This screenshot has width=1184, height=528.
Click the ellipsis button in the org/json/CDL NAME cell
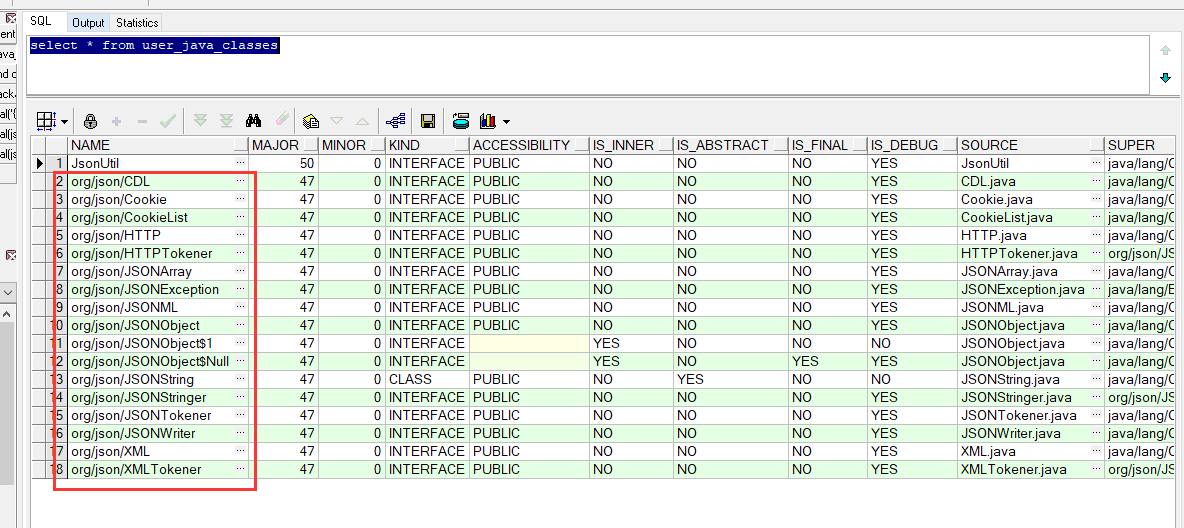[241, 181]
